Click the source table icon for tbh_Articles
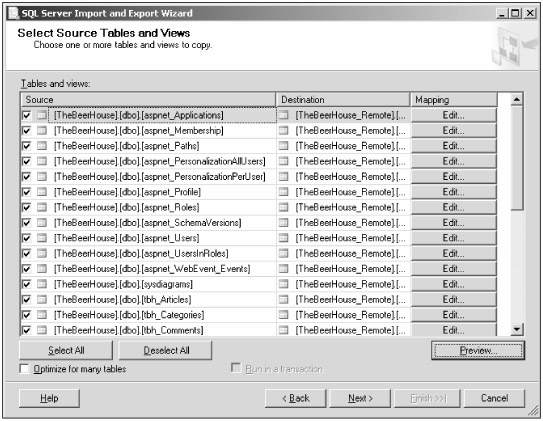543x421 pixels. coord(42,299)
